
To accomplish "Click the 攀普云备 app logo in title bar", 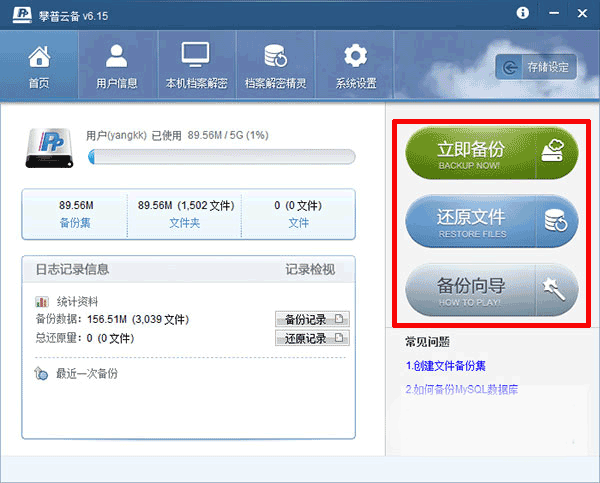I will point(22,15).
